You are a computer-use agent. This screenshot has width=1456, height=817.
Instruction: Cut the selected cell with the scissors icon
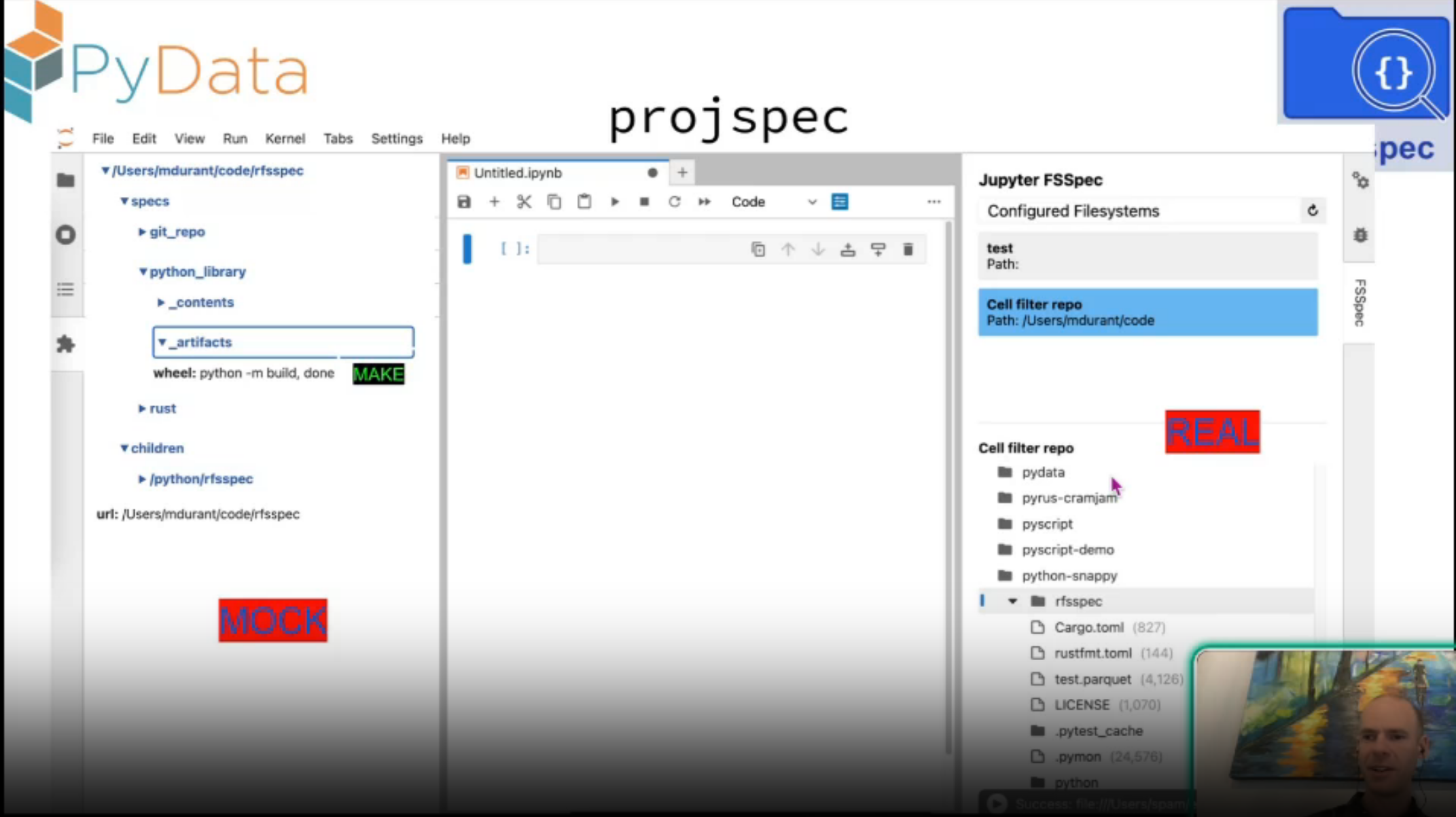(524, 202)
